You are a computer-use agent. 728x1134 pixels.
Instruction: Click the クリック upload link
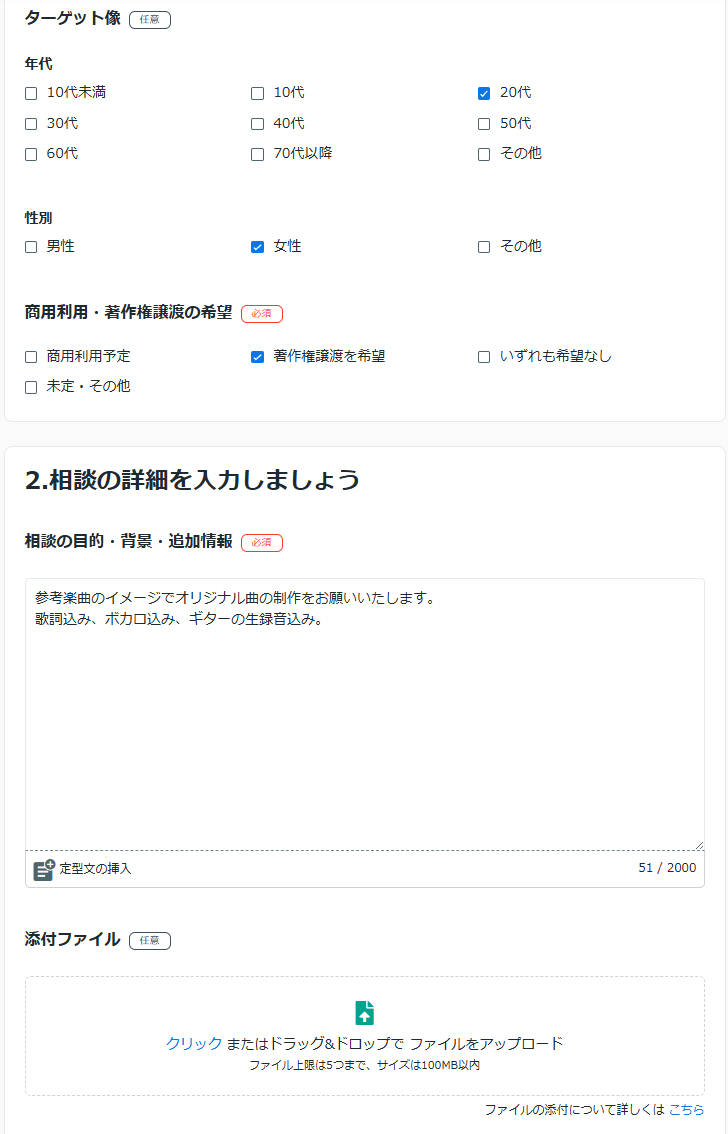[194, 1044]
